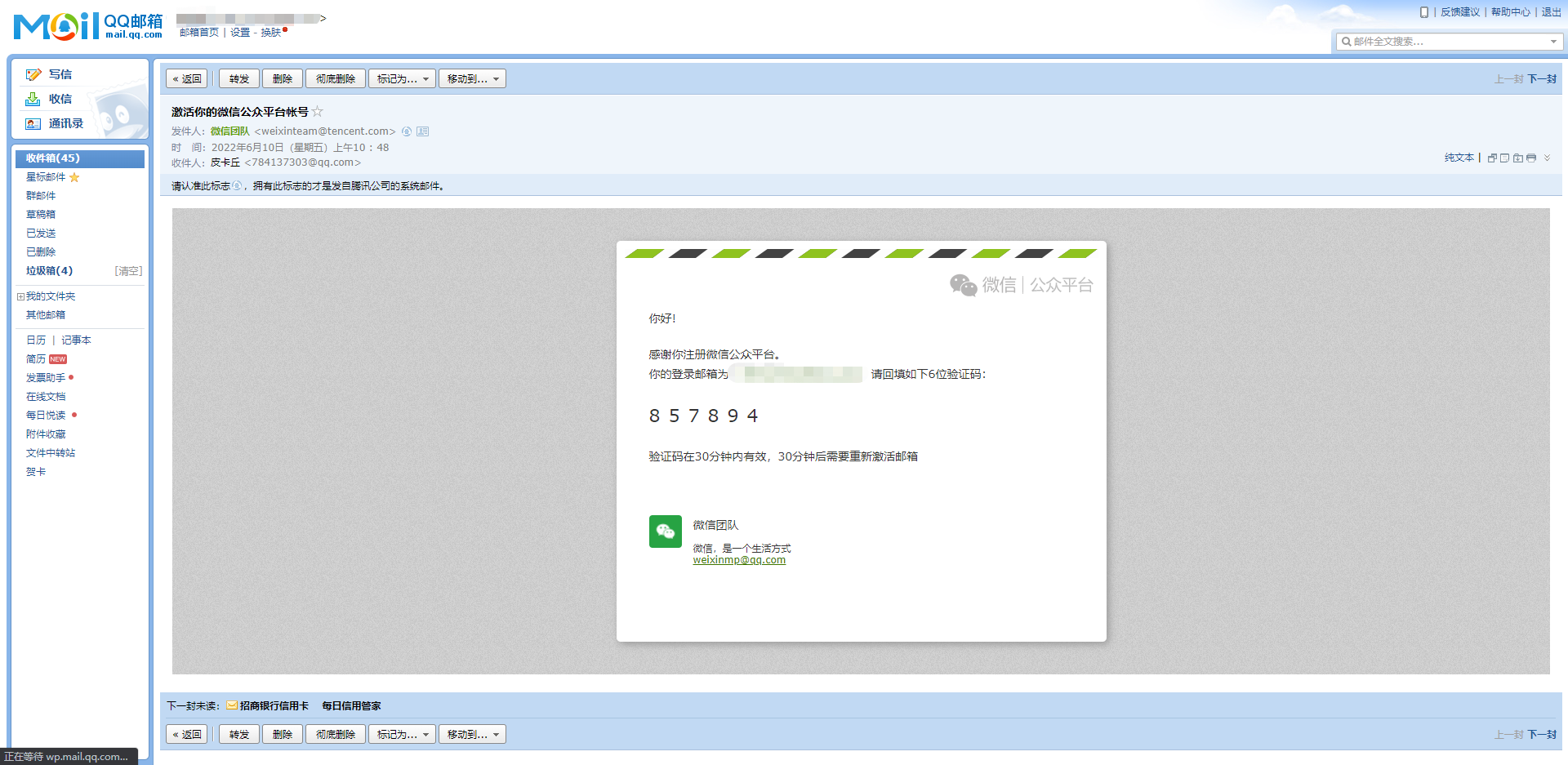Open email in new window icon
The width and height of the screenshot is (1568, 765).
(1492, 158)
